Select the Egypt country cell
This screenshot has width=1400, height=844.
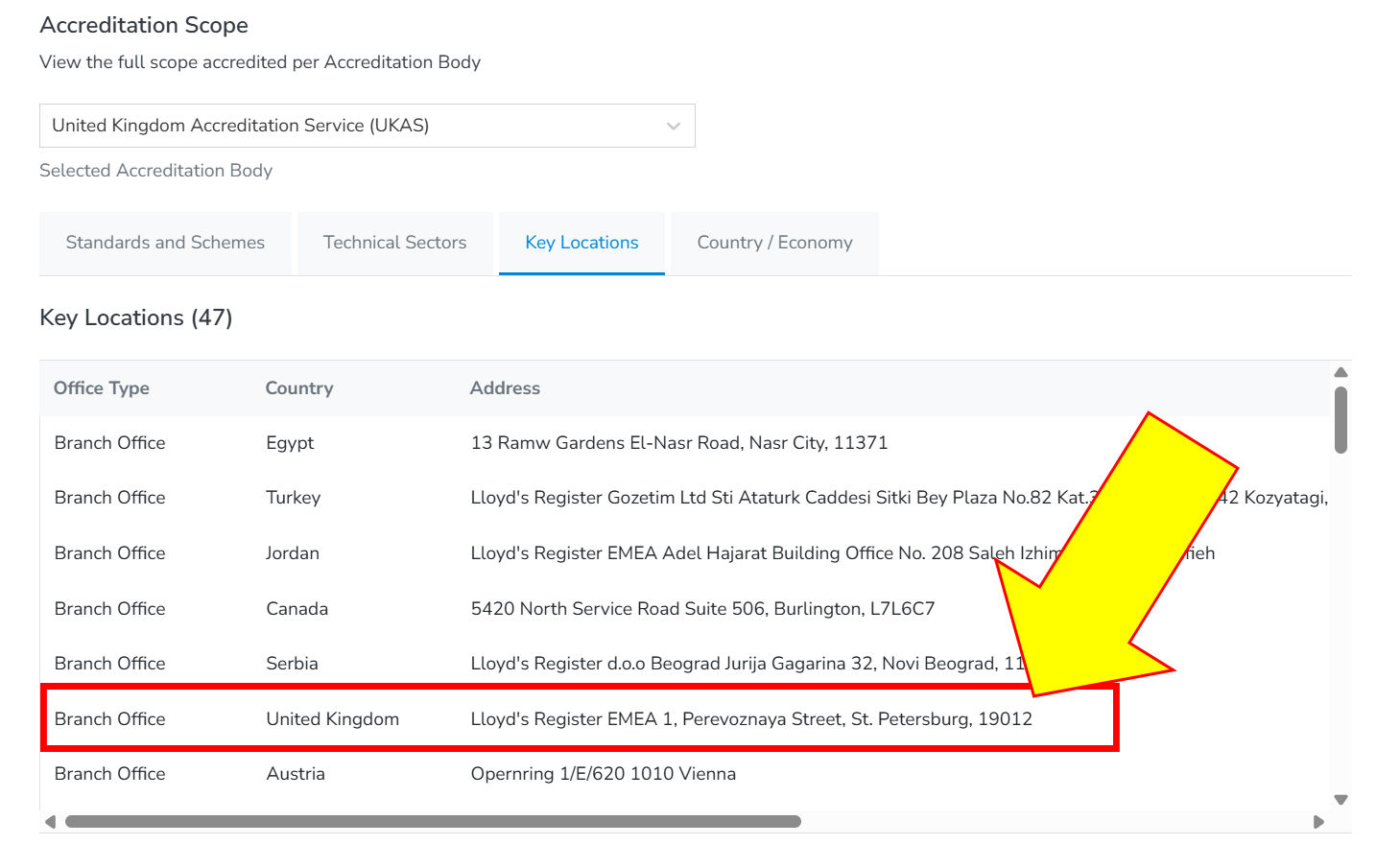point(290,443)
